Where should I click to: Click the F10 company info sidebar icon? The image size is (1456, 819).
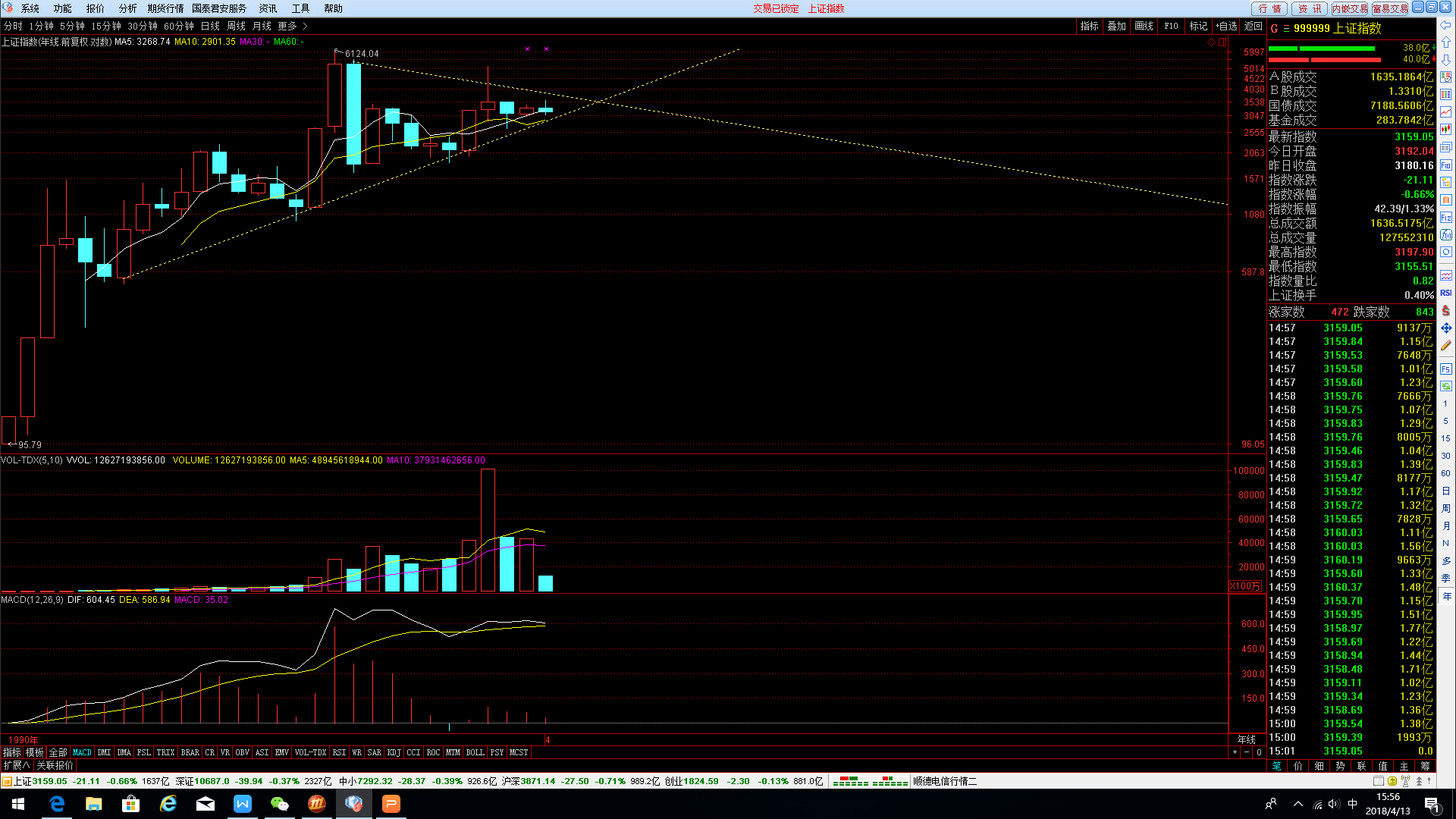pyautogui.click(x=1446, y=165)
